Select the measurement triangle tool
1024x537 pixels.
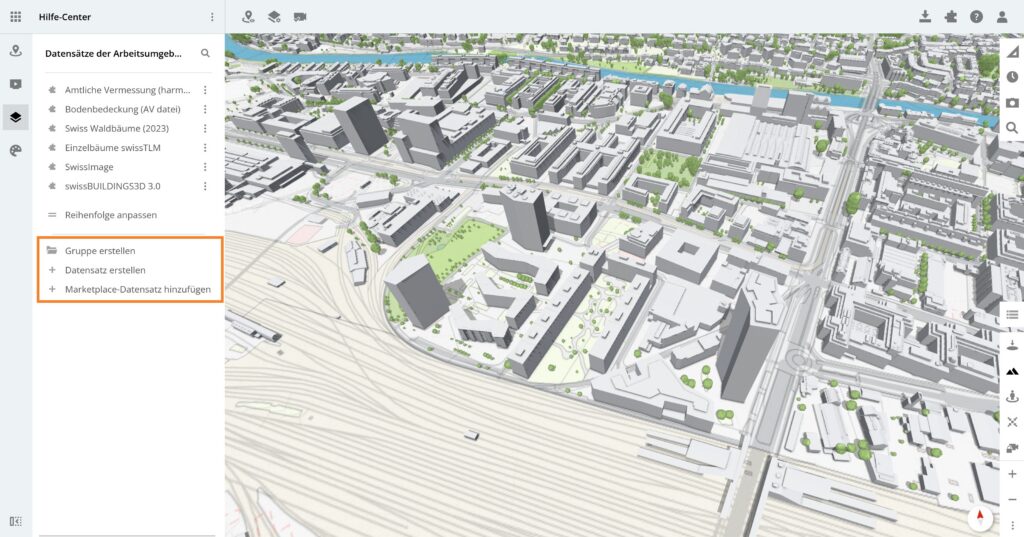1012,52
